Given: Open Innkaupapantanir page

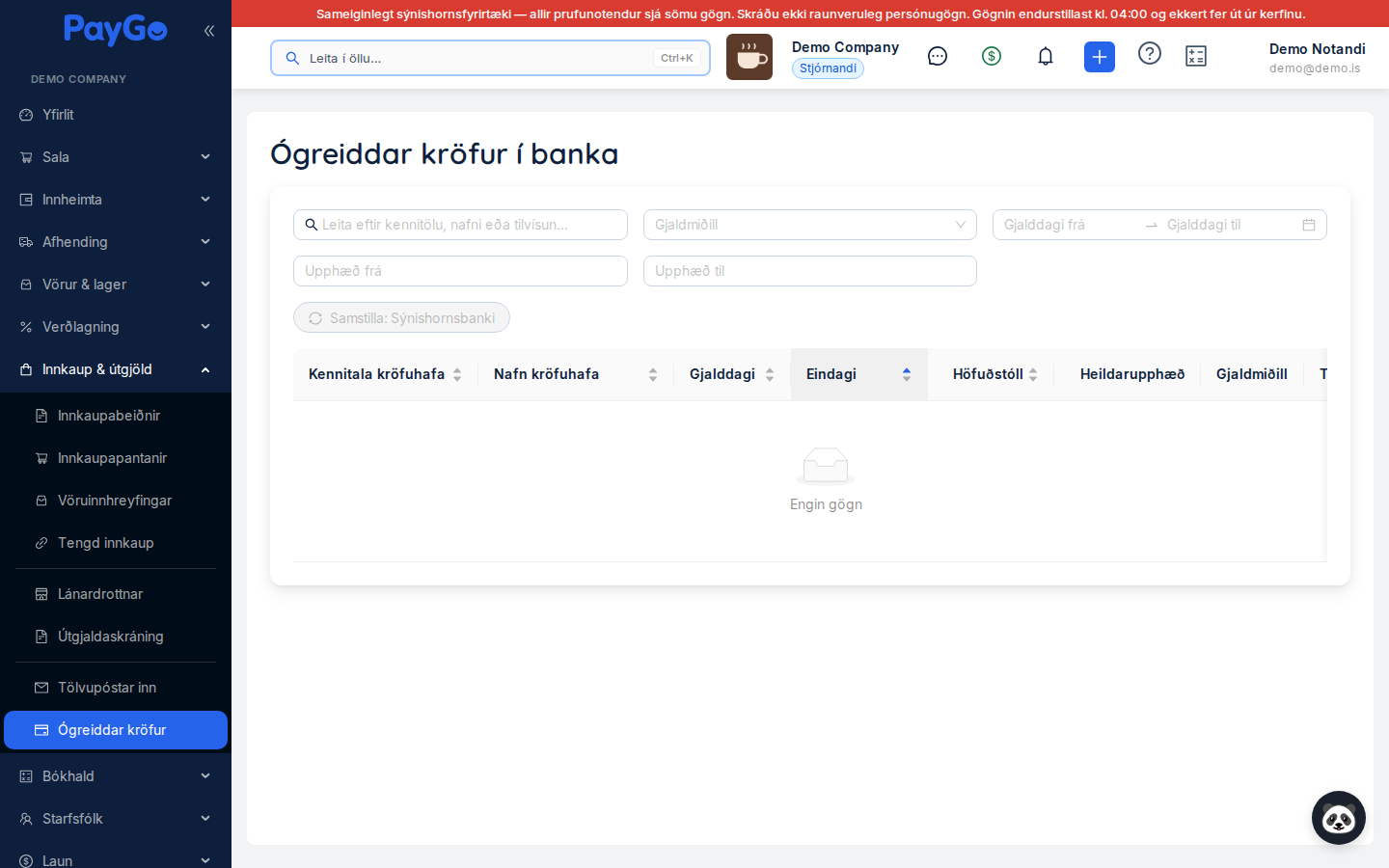Looking at the screenshot, I should [116, 458].
